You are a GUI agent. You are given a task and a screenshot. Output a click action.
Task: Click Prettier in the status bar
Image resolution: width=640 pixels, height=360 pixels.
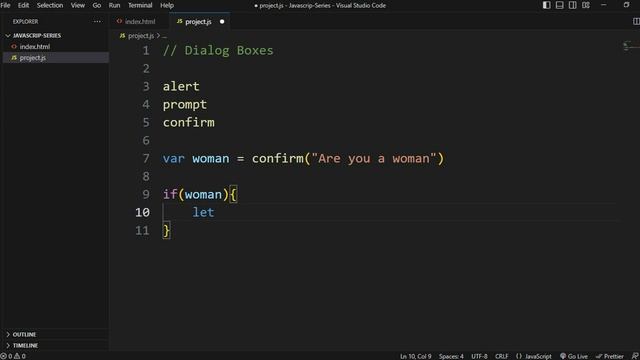(x=609, y=356)
